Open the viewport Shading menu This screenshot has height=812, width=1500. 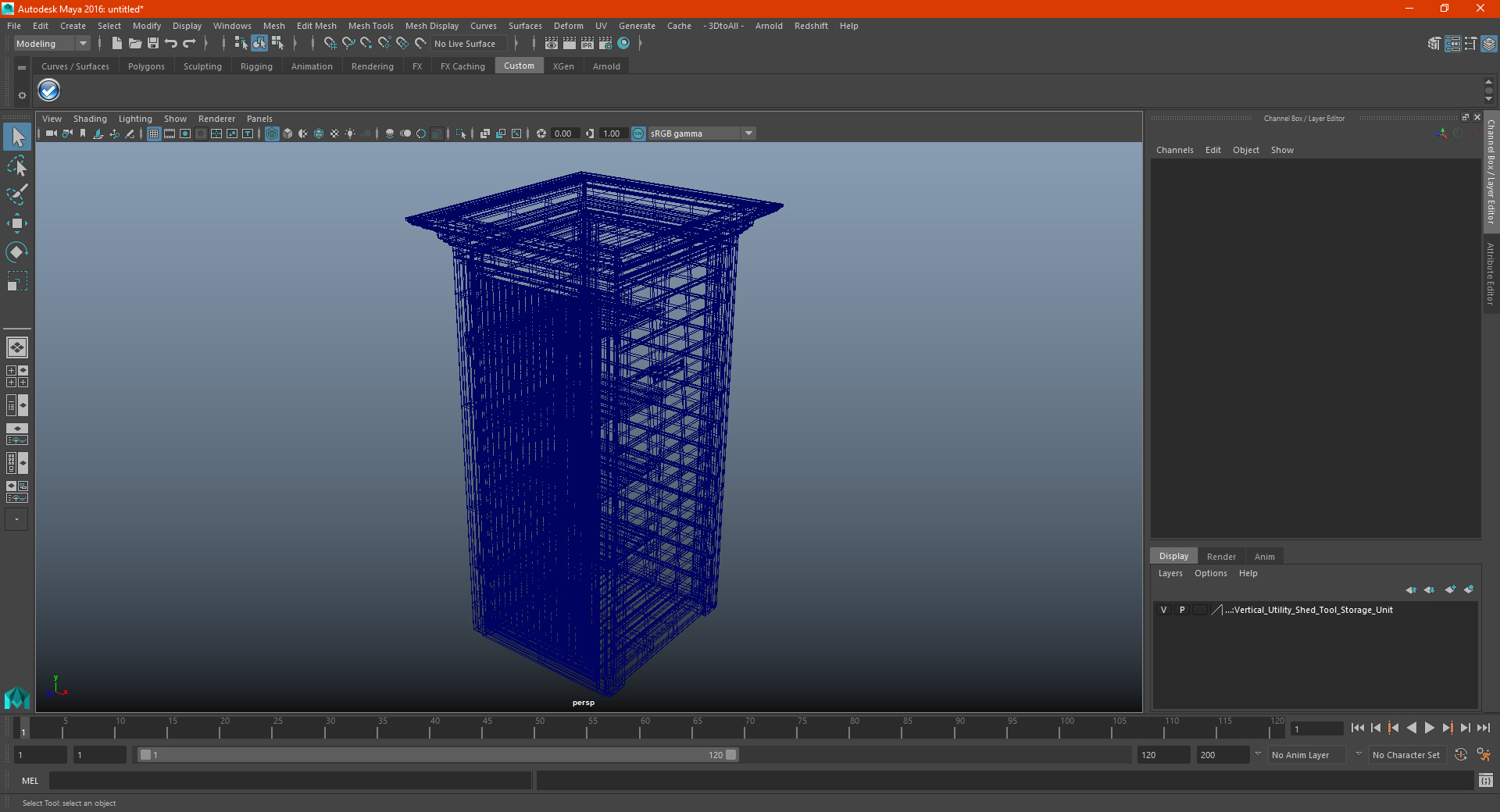point(90,119)
